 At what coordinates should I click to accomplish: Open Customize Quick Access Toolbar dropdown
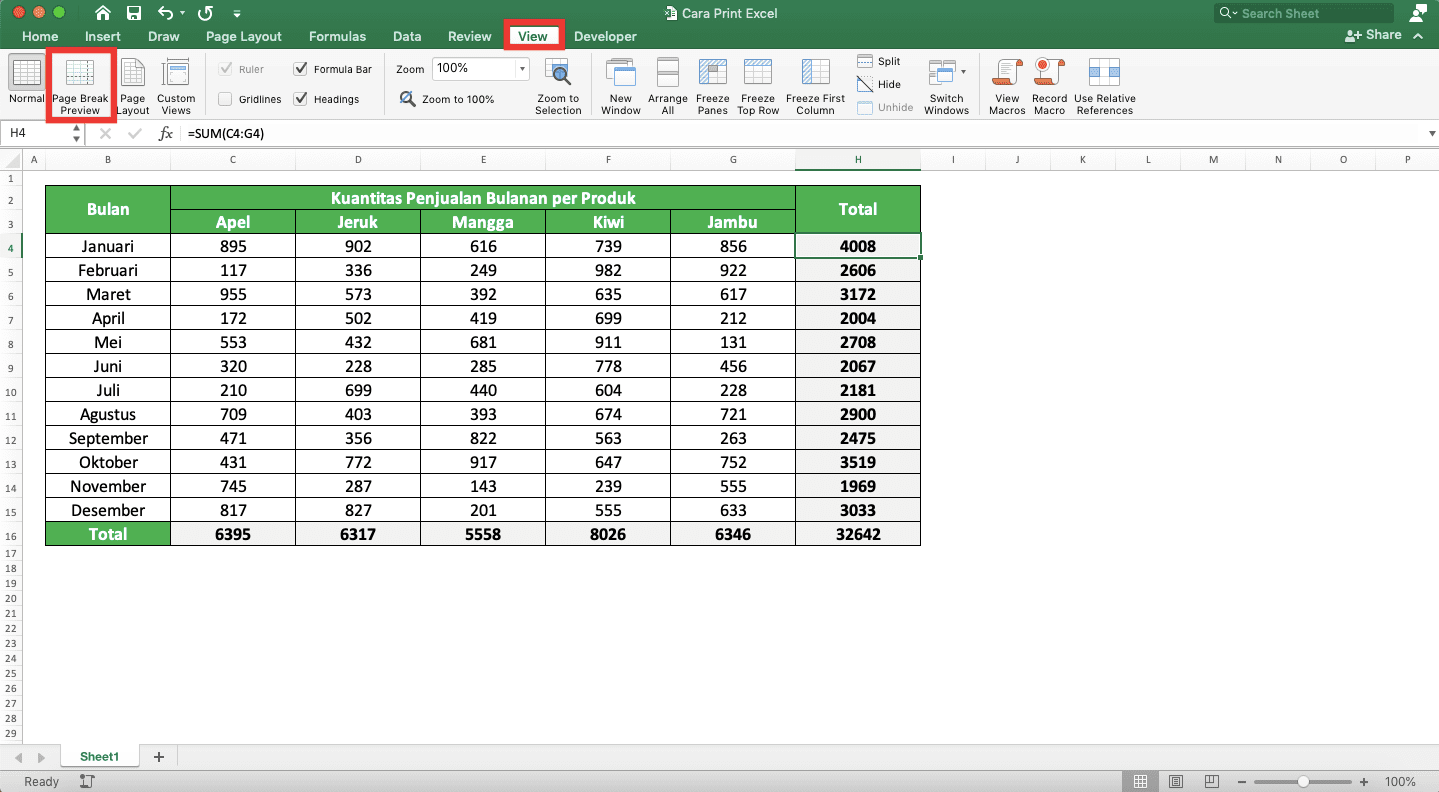point(236,14)
